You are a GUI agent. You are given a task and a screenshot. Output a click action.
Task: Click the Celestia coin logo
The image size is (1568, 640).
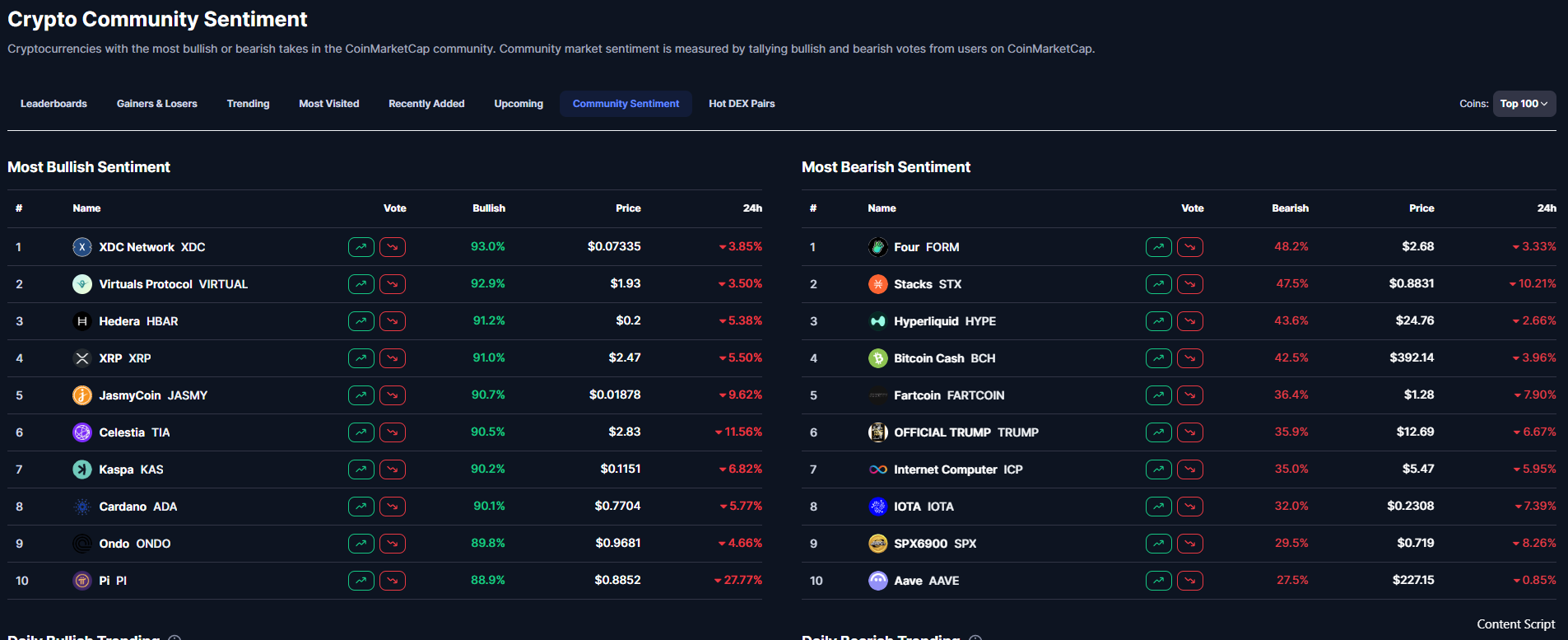(82, 432)
